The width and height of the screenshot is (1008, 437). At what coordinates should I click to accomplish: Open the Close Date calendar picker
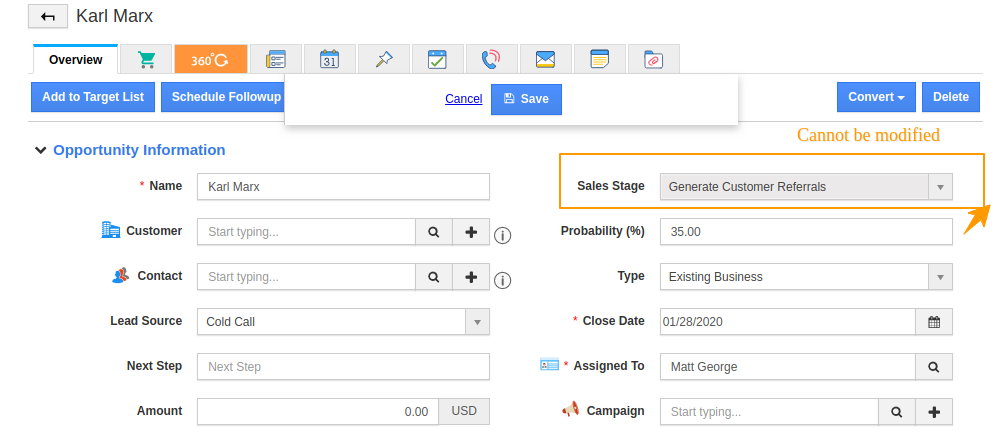934,322
